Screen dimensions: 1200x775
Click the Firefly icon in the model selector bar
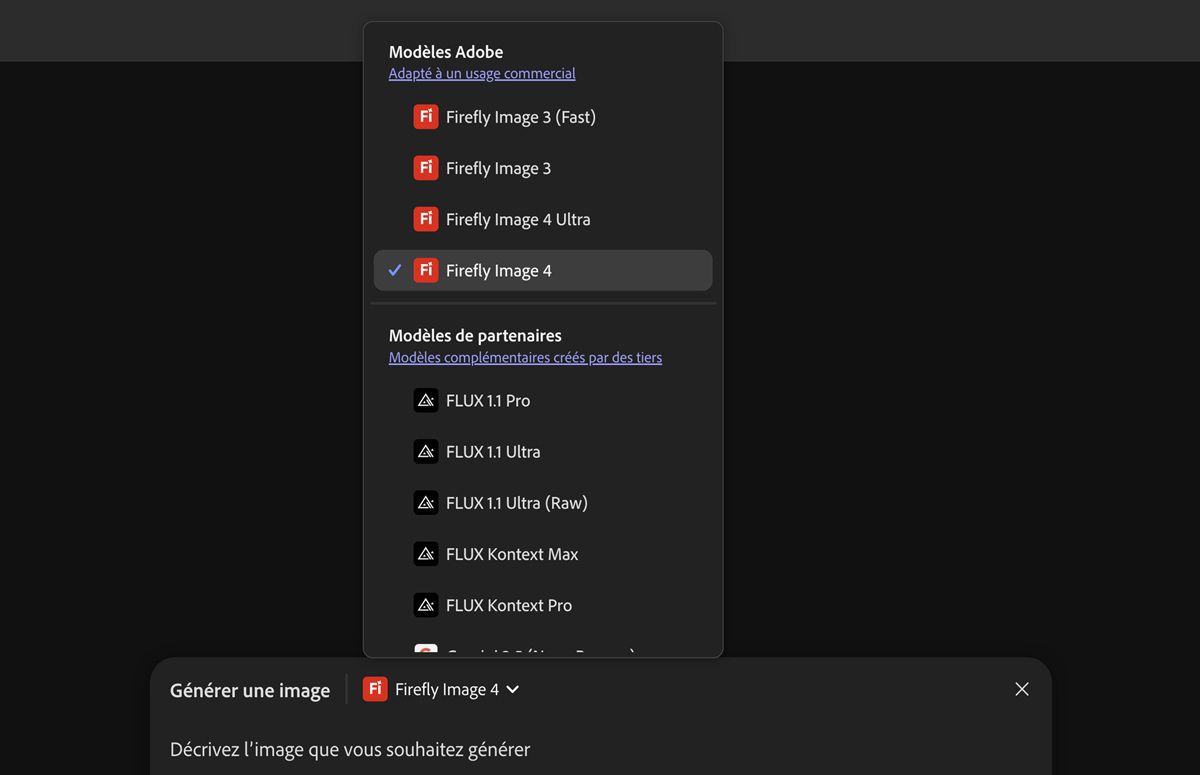point(375,689)
